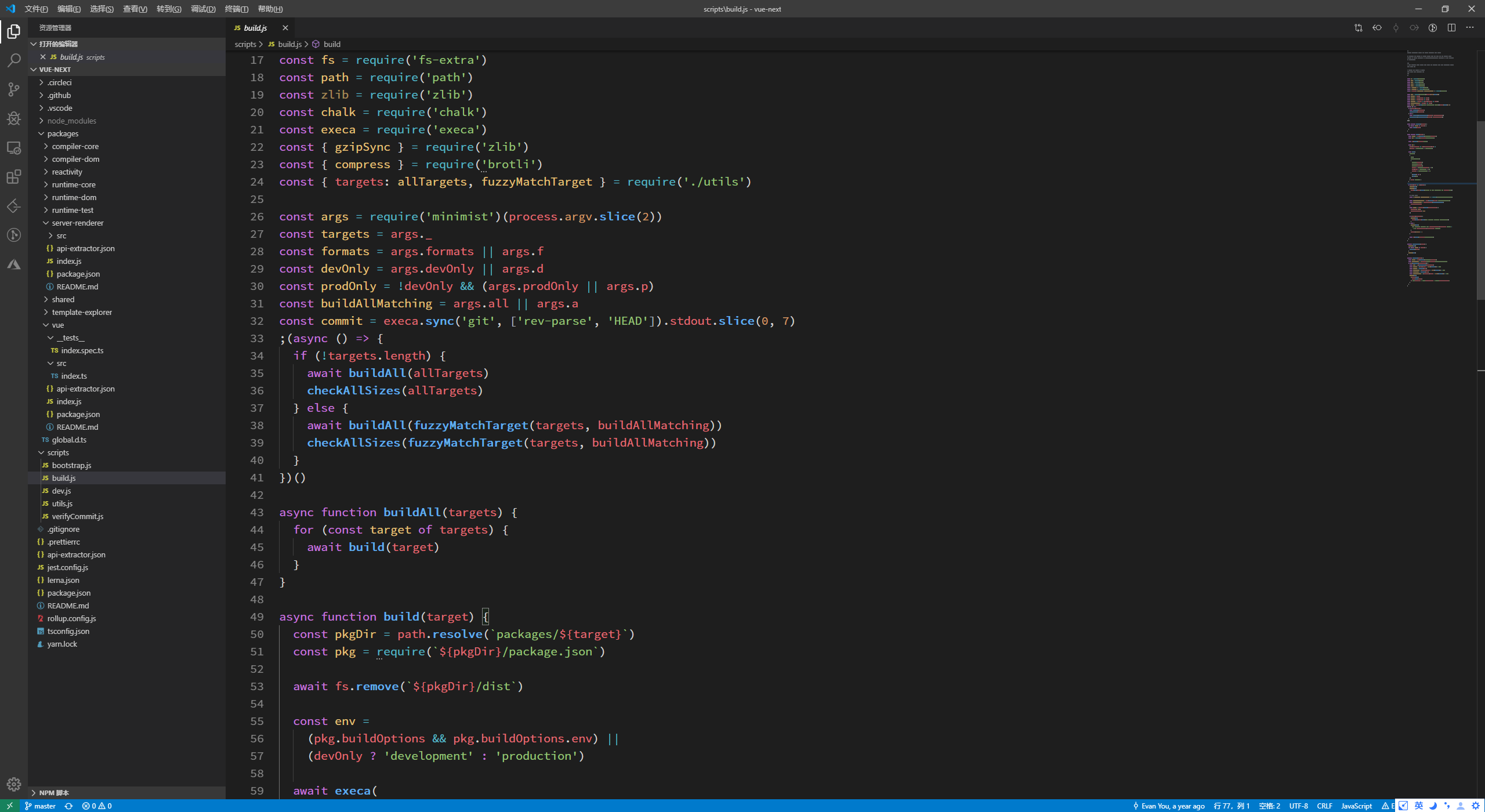Open the Extensions view
The image size is (1485, 812).
pyautogui.click(x=14, y=177)
